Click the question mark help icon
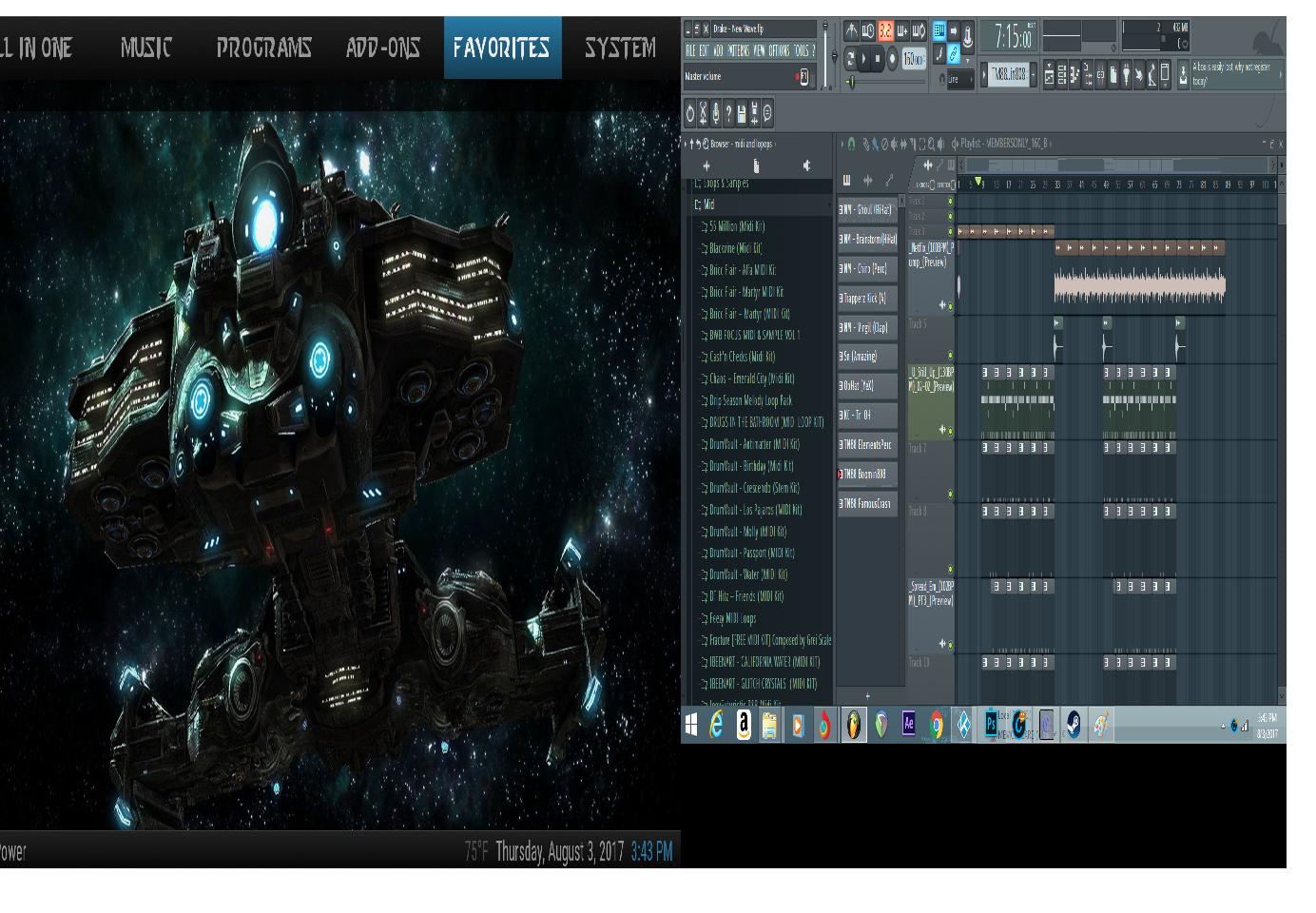Image resolution: width=1316 pixels, height=913 pixels. click(x=728, y=114)
